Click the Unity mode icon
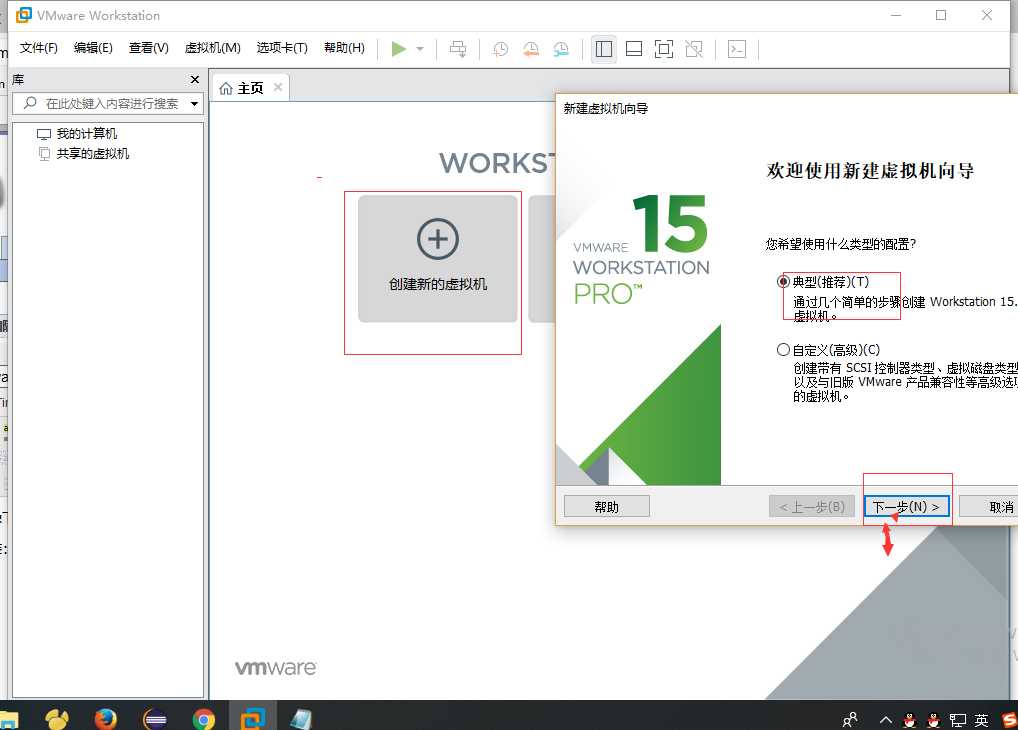 coord(694,49)
